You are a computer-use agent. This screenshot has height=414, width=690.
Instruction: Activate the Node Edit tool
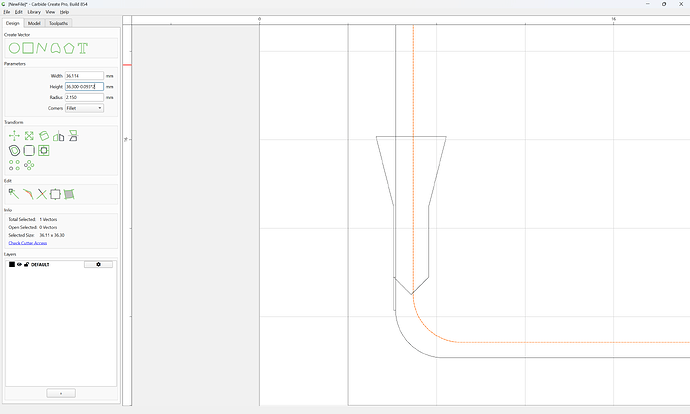point(14,194)
